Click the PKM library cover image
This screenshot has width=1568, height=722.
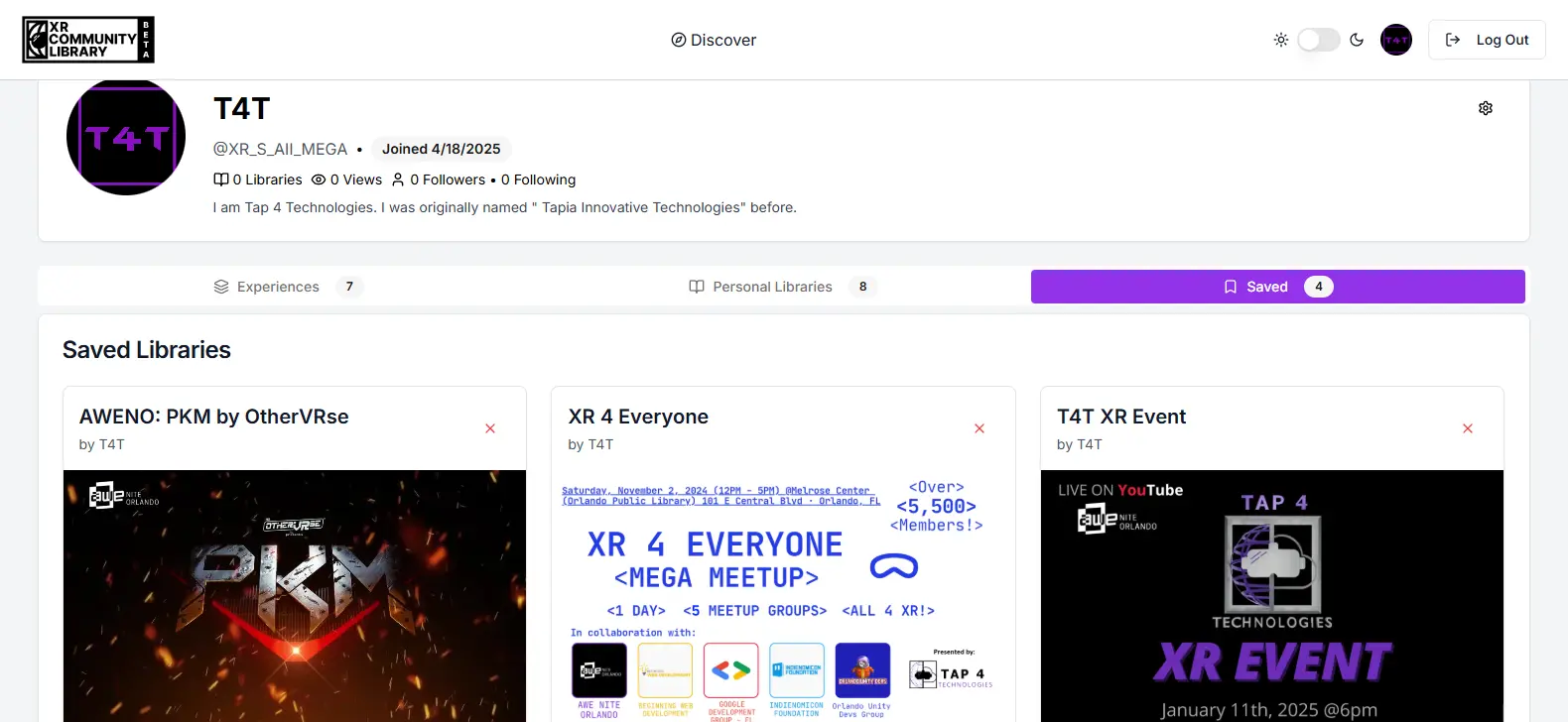[295, 596]
